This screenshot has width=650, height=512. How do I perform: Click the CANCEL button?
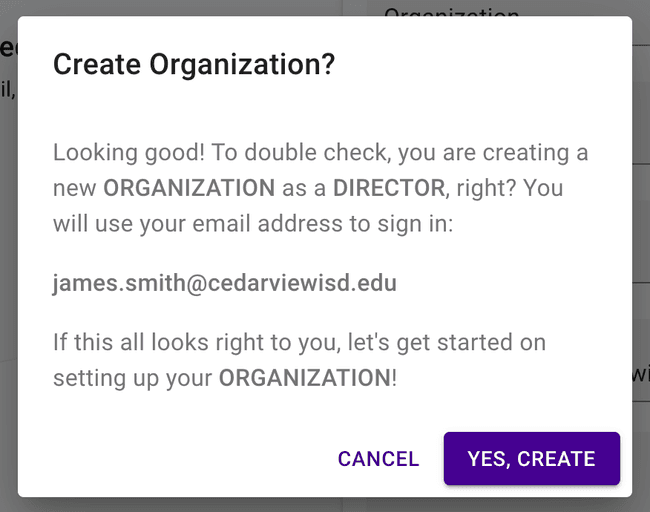pos(378,459)
